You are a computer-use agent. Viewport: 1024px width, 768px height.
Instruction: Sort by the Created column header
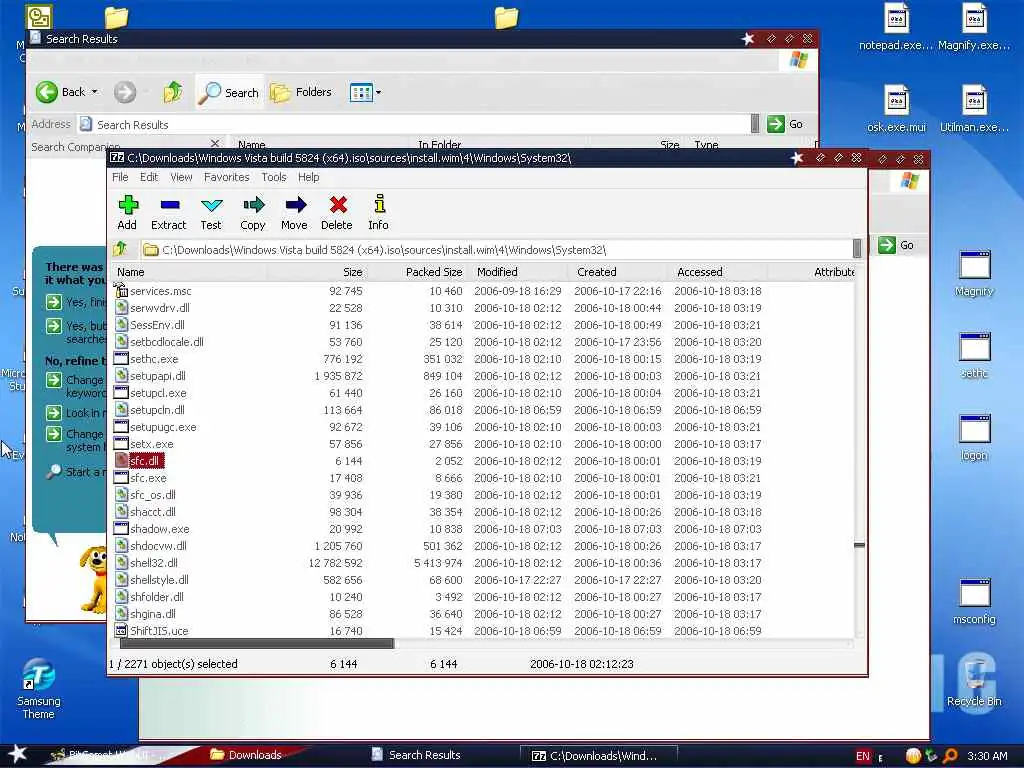tap(617, 272)
